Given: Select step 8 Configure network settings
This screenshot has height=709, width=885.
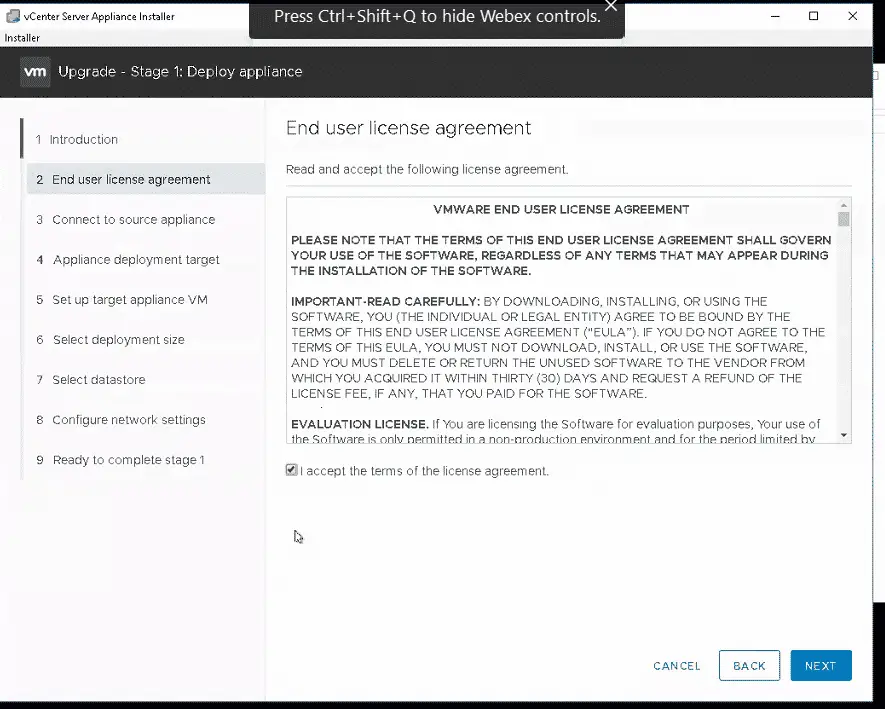Looking at the screenshot, I should click(x=121, y=420).
